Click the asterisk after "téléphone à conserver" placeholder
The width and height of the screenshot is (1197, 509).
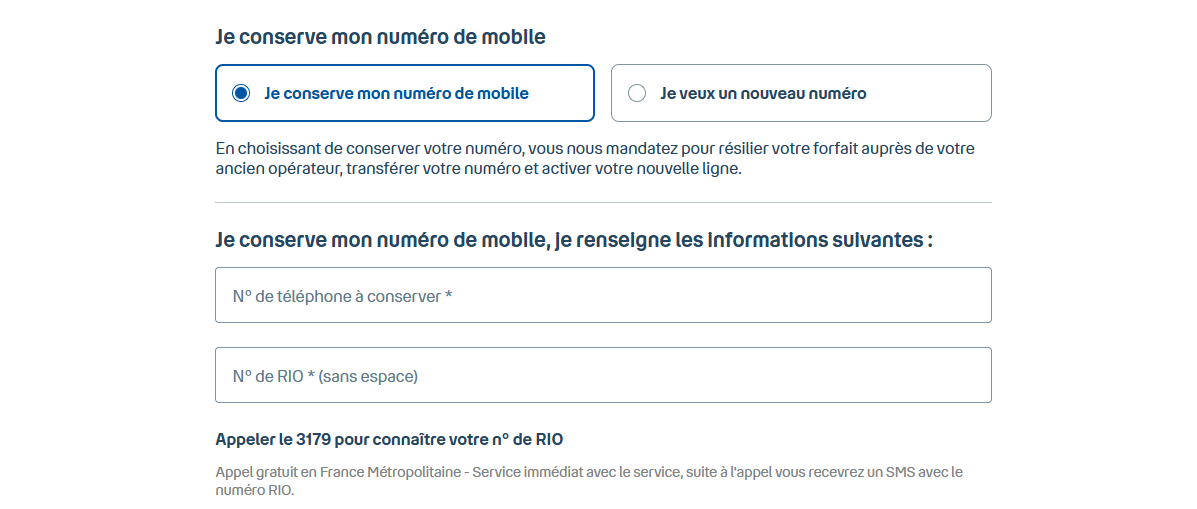tap(449, 296)
